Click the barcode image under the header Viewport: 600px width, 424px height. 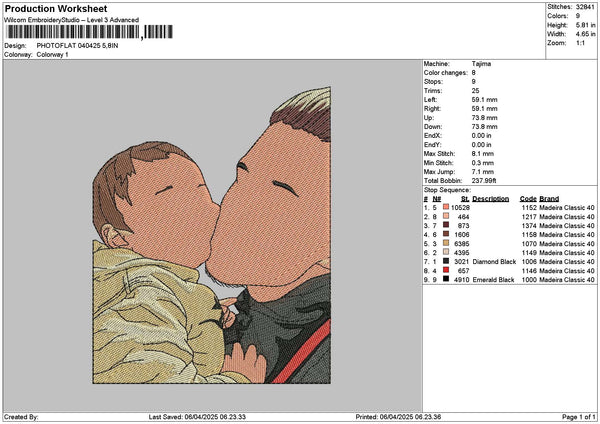point(90,32)
